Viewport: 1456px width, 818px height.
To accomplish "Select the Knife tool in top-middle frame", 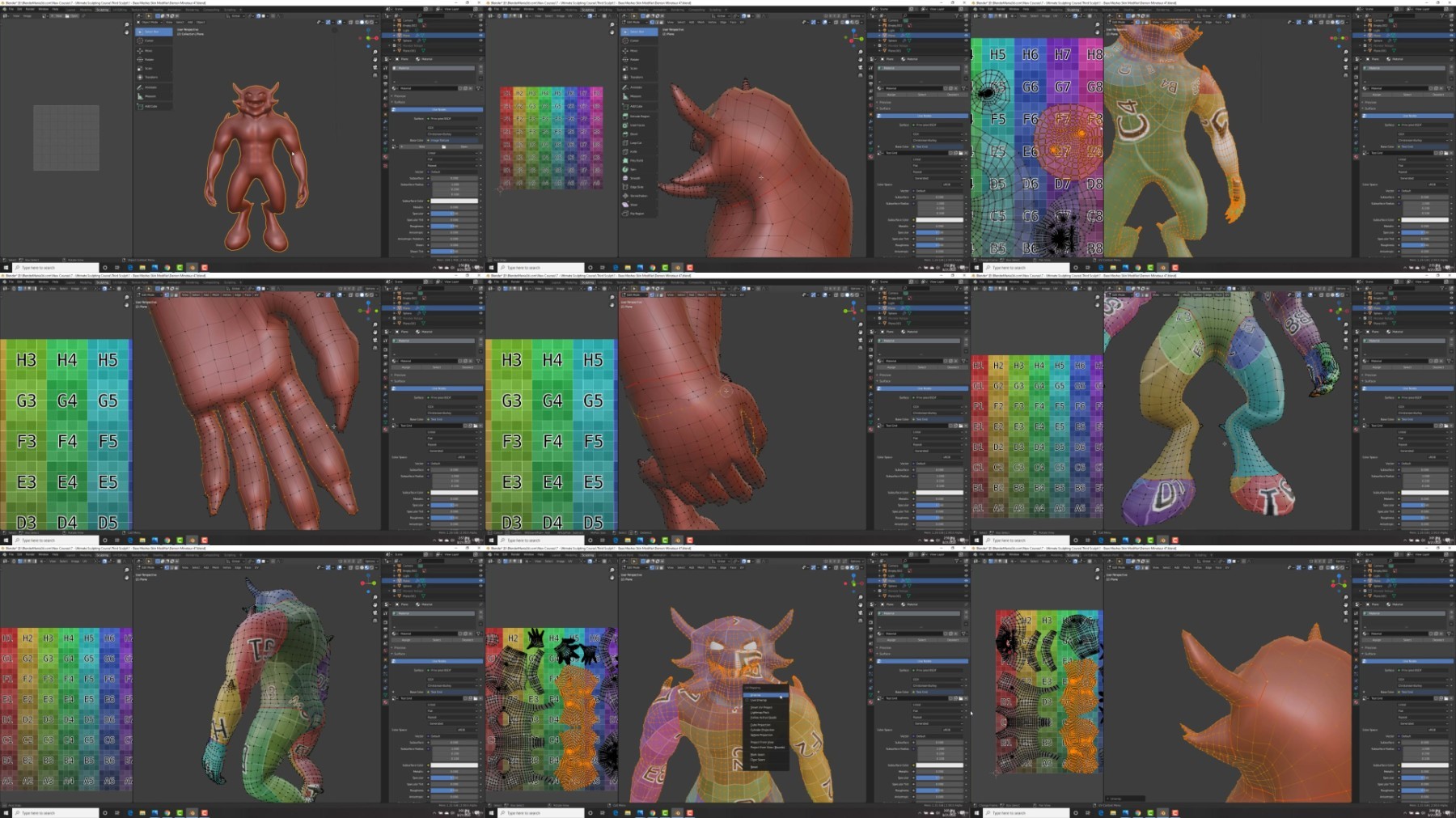I will [x=639, y=151].
